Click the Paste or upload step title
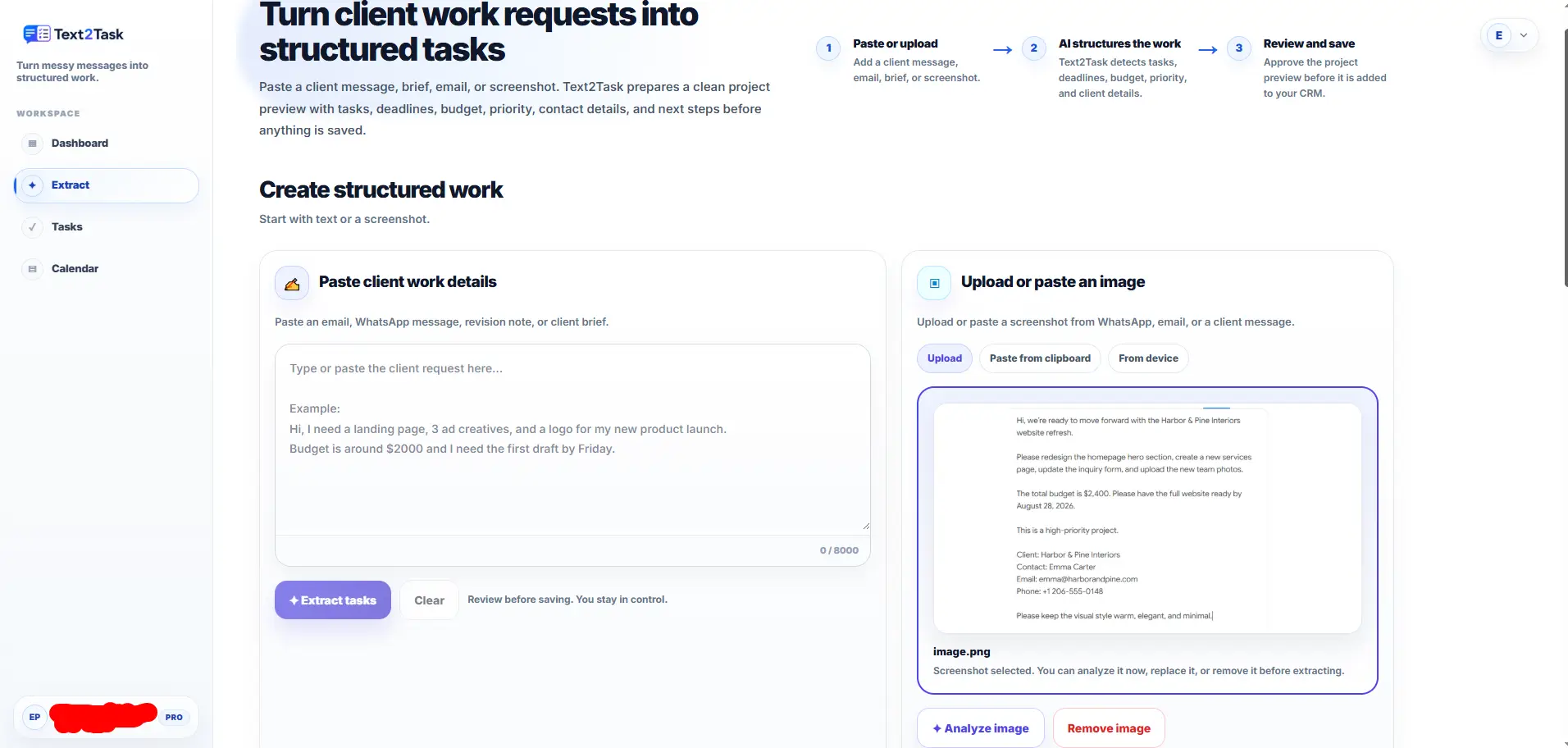The width and height of the screenshot is (1568, 748). [896, 43]
